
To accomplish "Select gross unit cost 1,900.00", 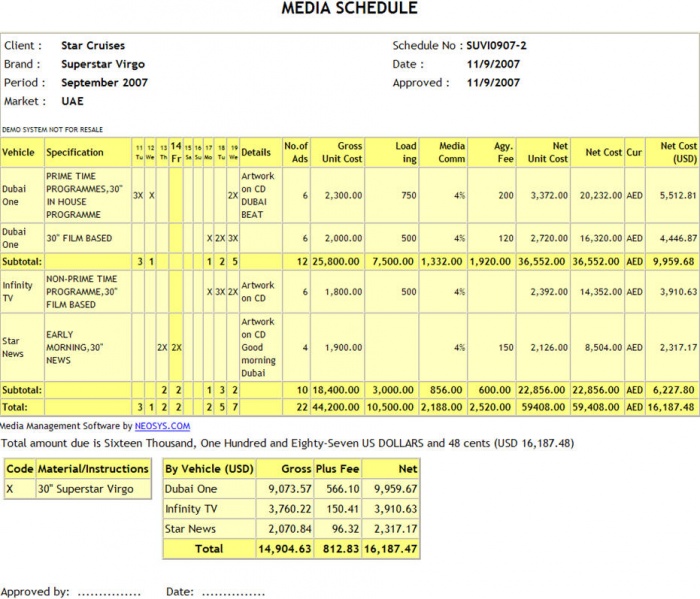I will [337, 347].
